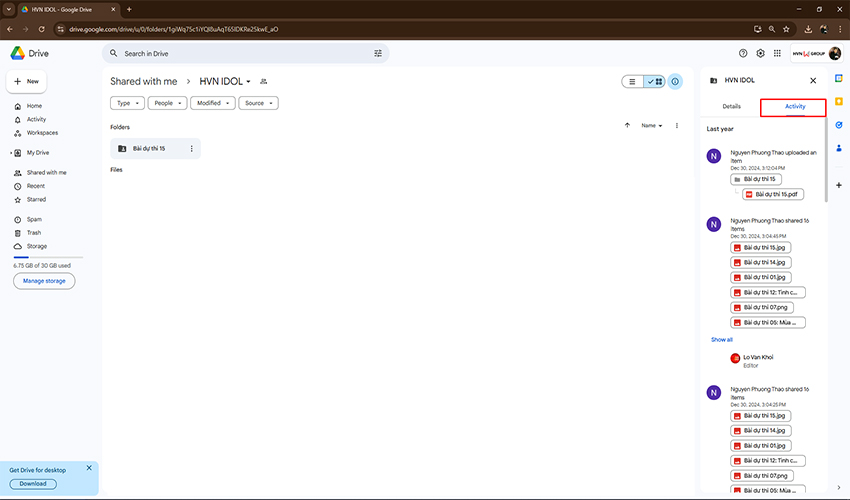
Task: Bookmark this page with the star icon
Action: click(x=786, y=29)
